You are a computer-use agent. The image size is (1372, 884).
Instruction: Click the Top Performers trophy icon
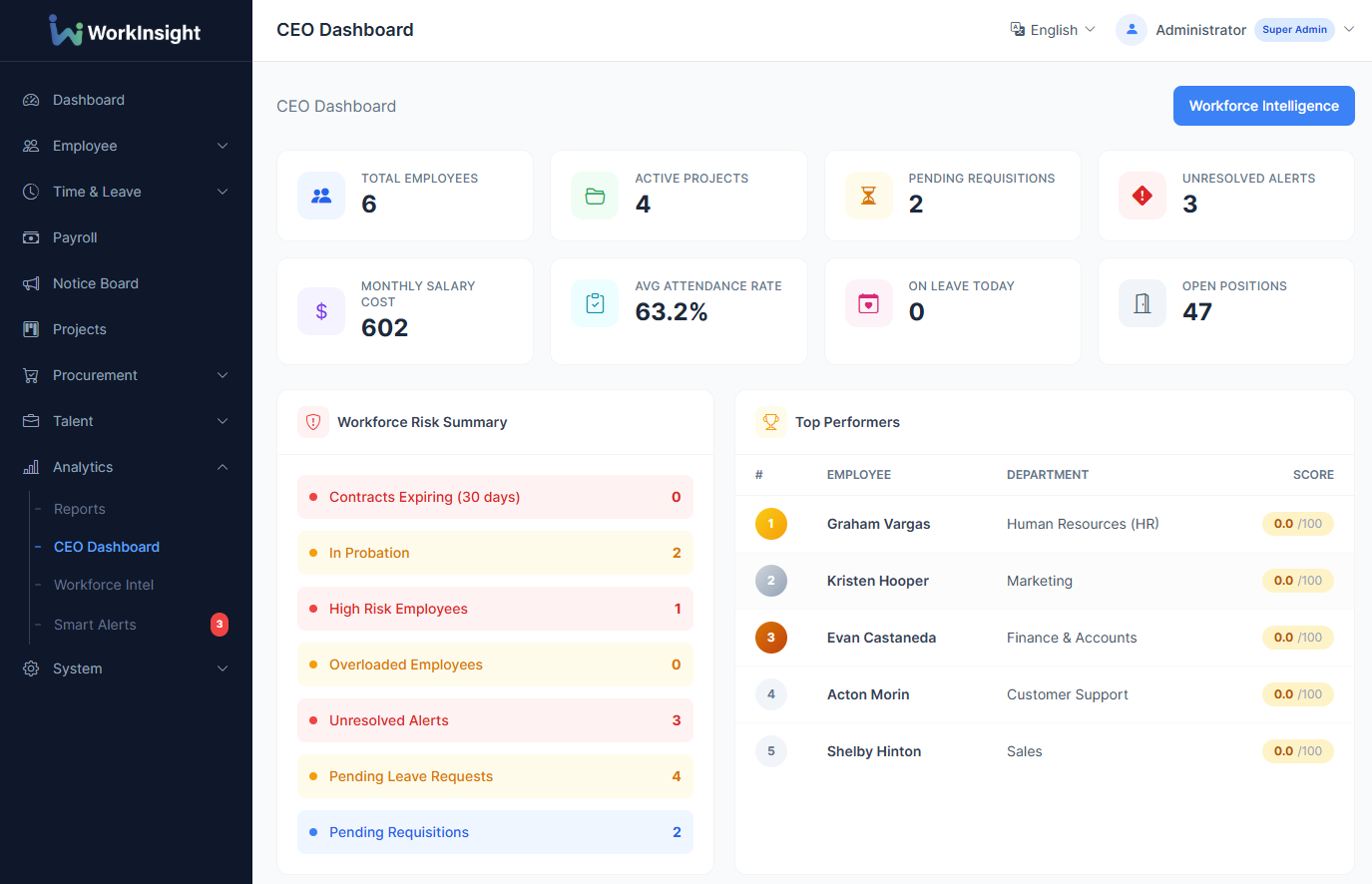point(770,422)
